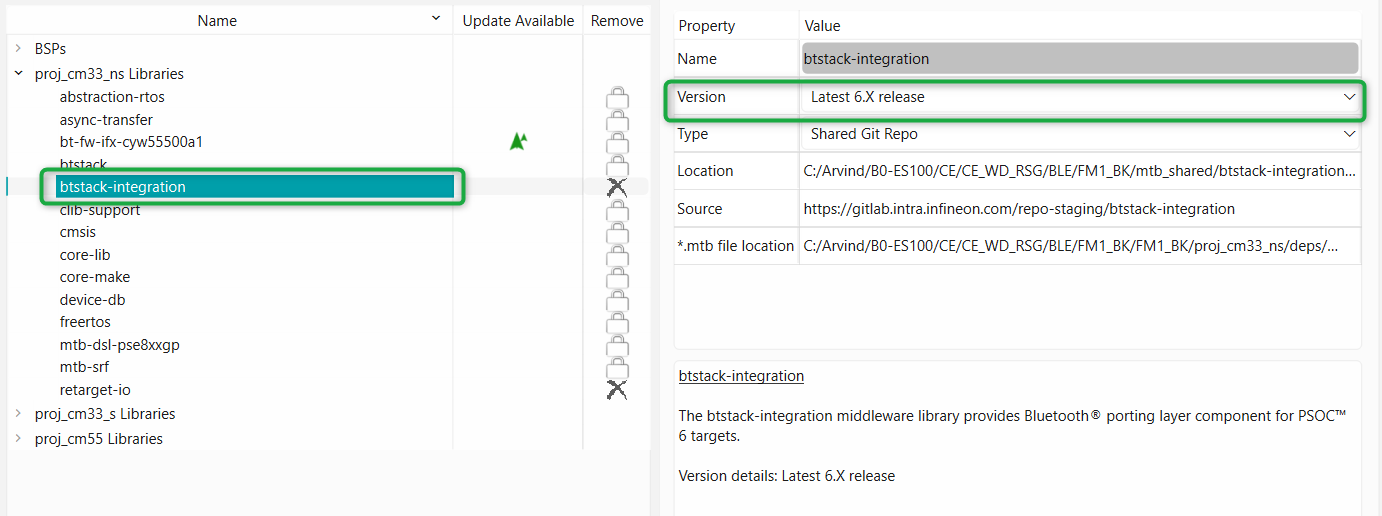Screen dimensions: 1382x516
Task: Click lock icon in freertos row
Action: 617,323
